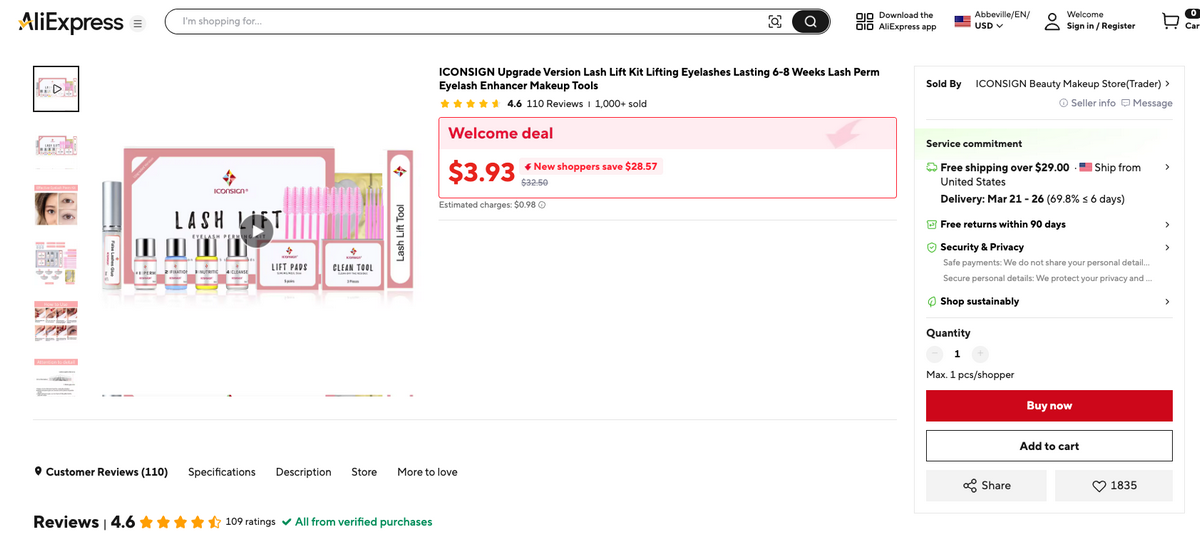Expand Security & Privacy details
Viewport: 1200px width, 535px height.
[x=1166, y=247]
